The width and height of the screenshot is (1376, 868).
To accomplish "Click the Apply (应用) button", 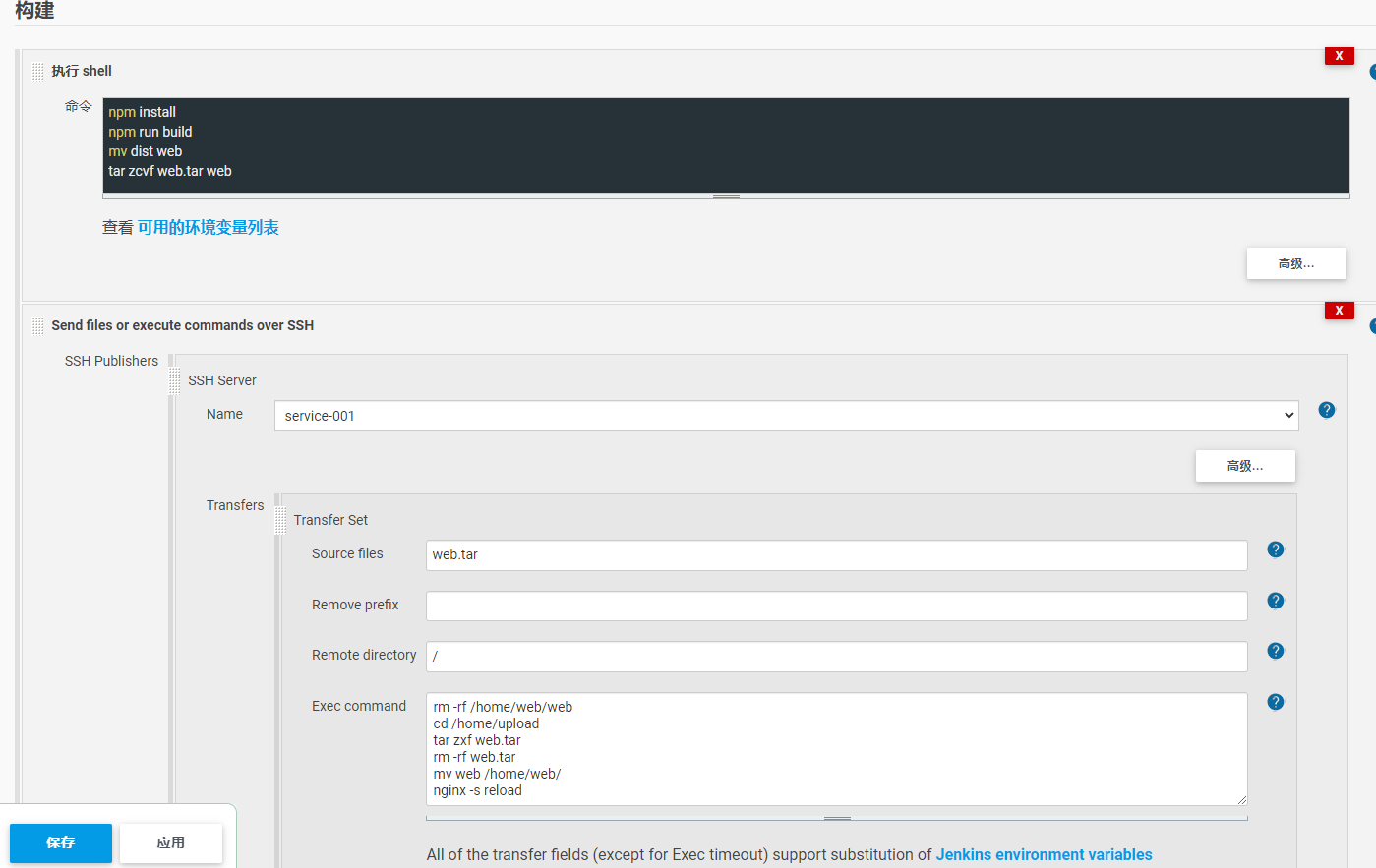I will coord(171,842).
